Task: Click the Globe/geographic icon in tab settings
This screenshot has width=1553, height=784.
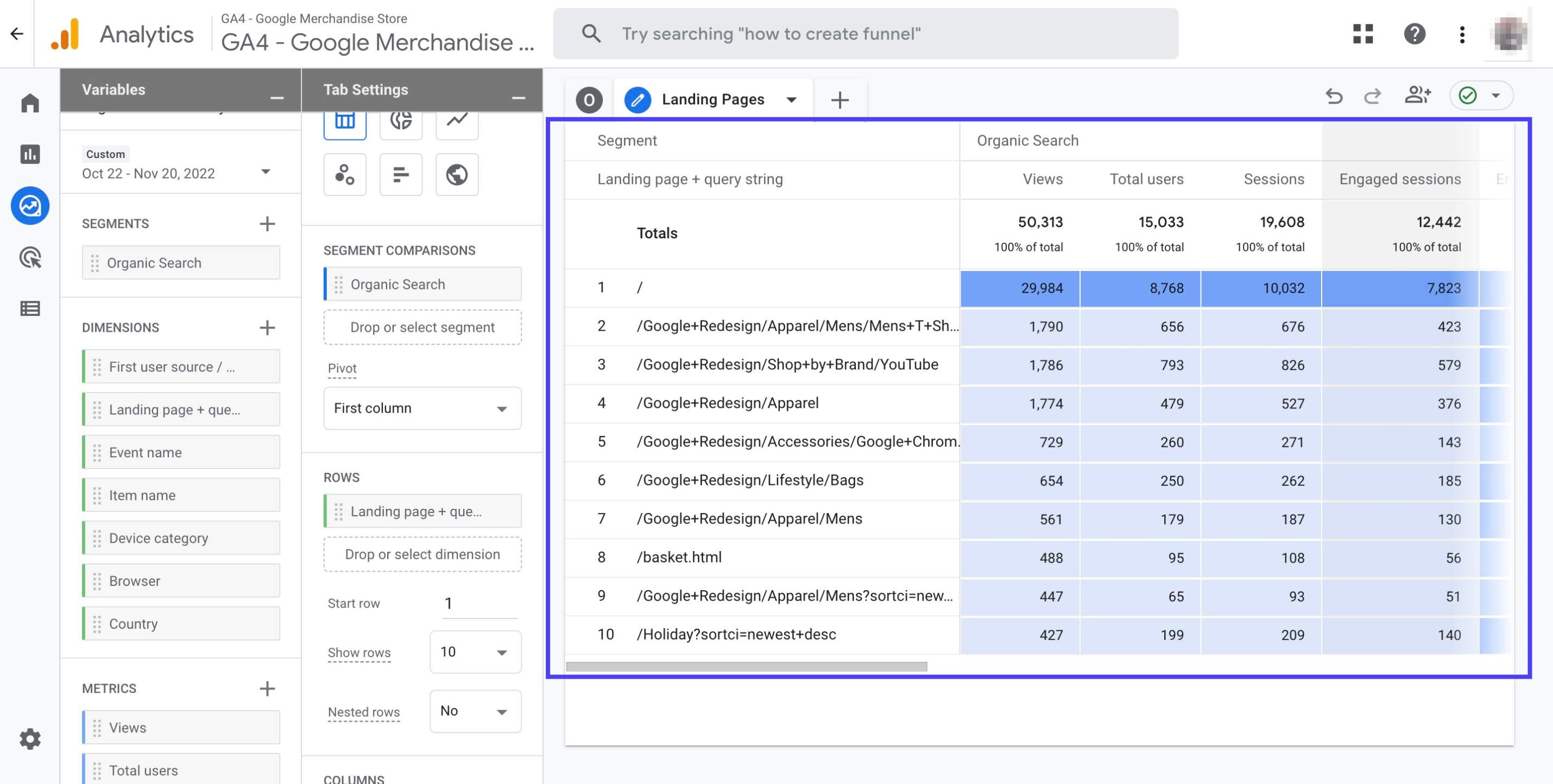Action: (456, 174)
